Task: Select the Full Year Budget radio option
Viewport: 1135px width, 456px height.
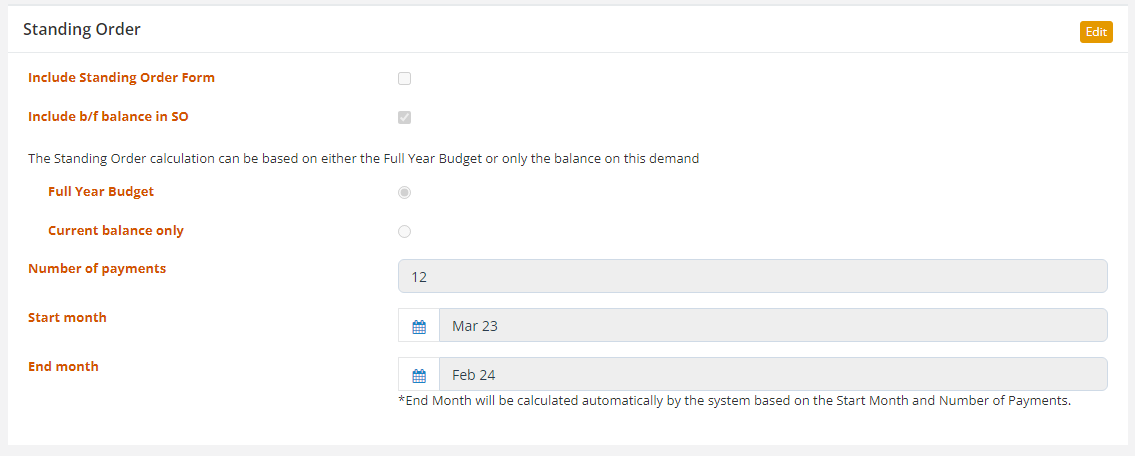Action: (405, 193)
